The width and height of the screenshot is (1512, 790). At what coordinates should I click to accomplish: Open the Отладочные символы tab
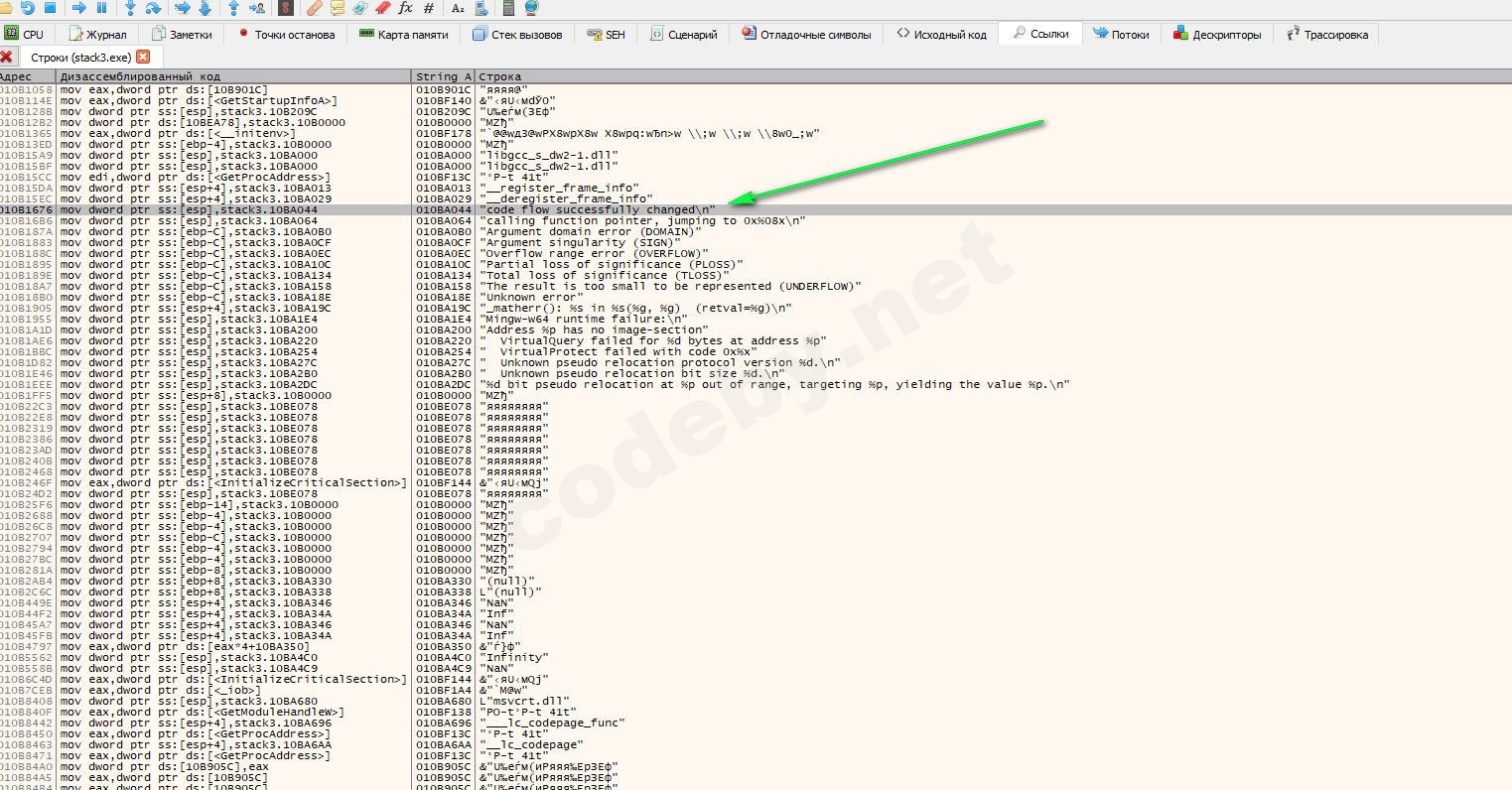[806, 34]
